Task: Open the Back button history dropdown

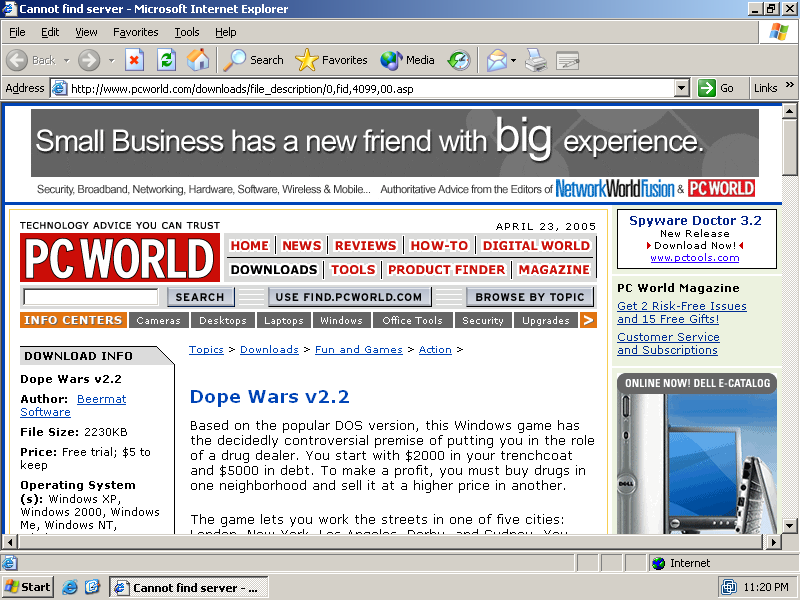Action: coord(66,60)
